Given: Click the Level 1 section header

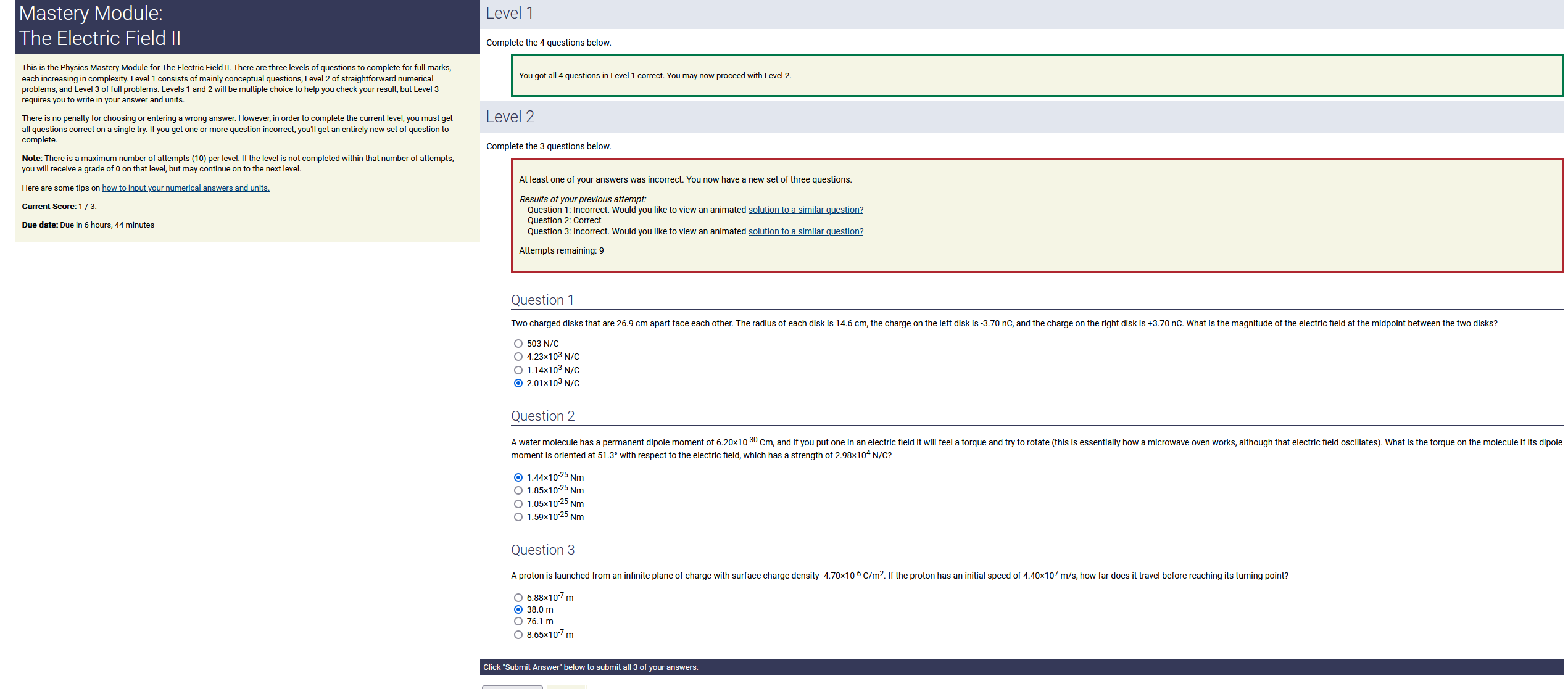Looking at the screenshot, I should click(509, 13).
